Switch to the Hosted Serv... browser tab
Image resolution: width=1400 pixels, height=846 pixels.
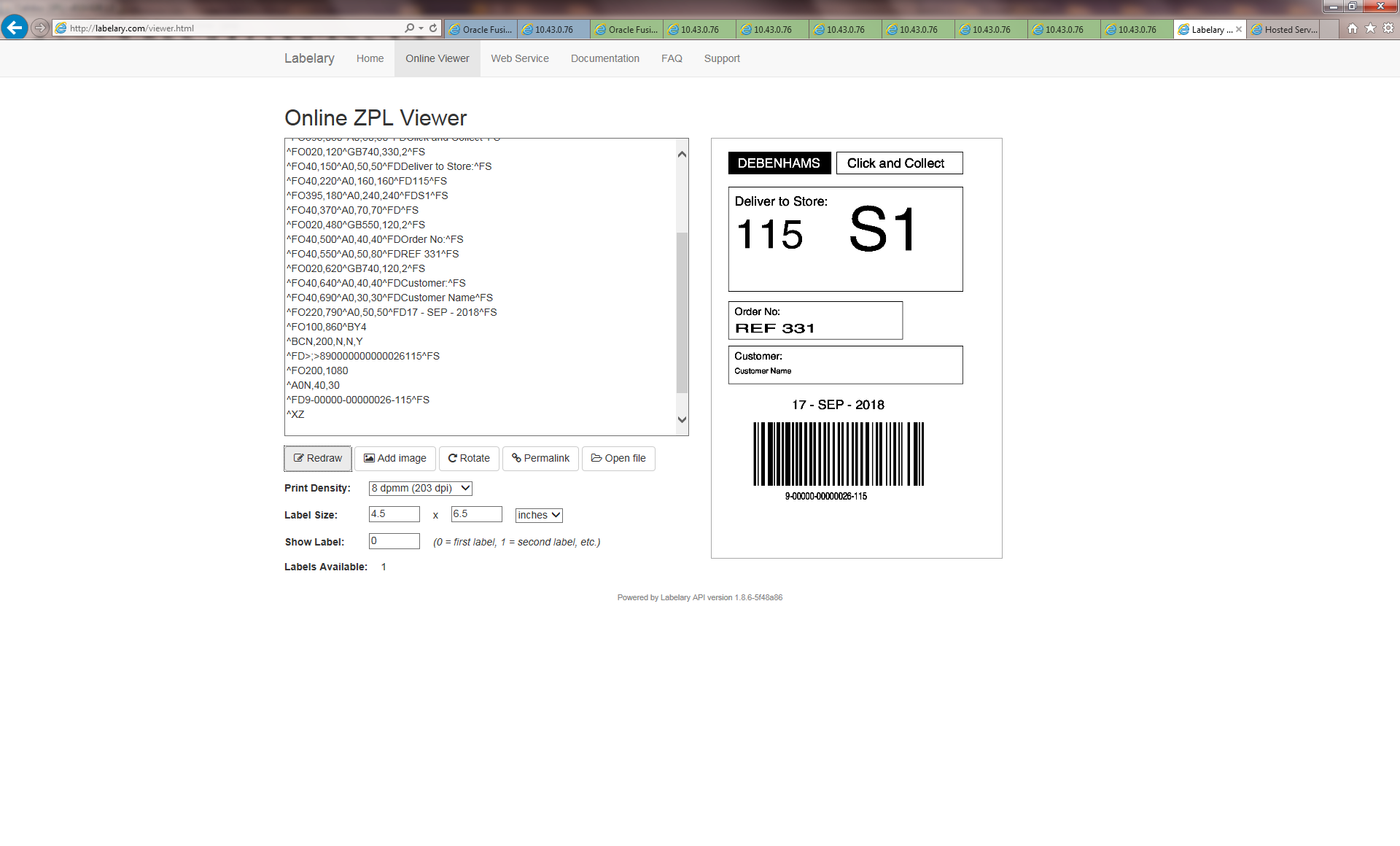tap(1283, 29)
